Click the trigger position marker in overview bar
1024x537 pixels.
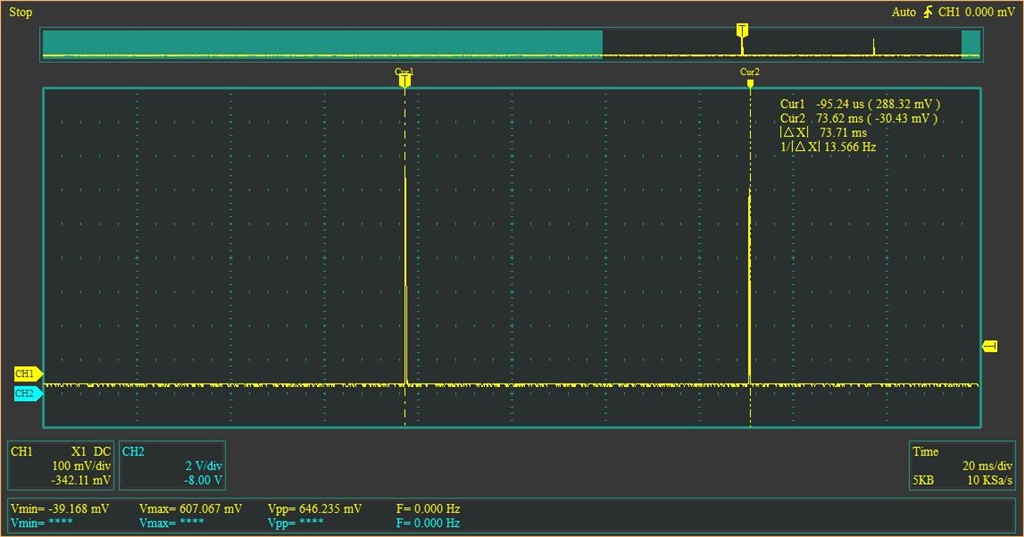point(742,31)
